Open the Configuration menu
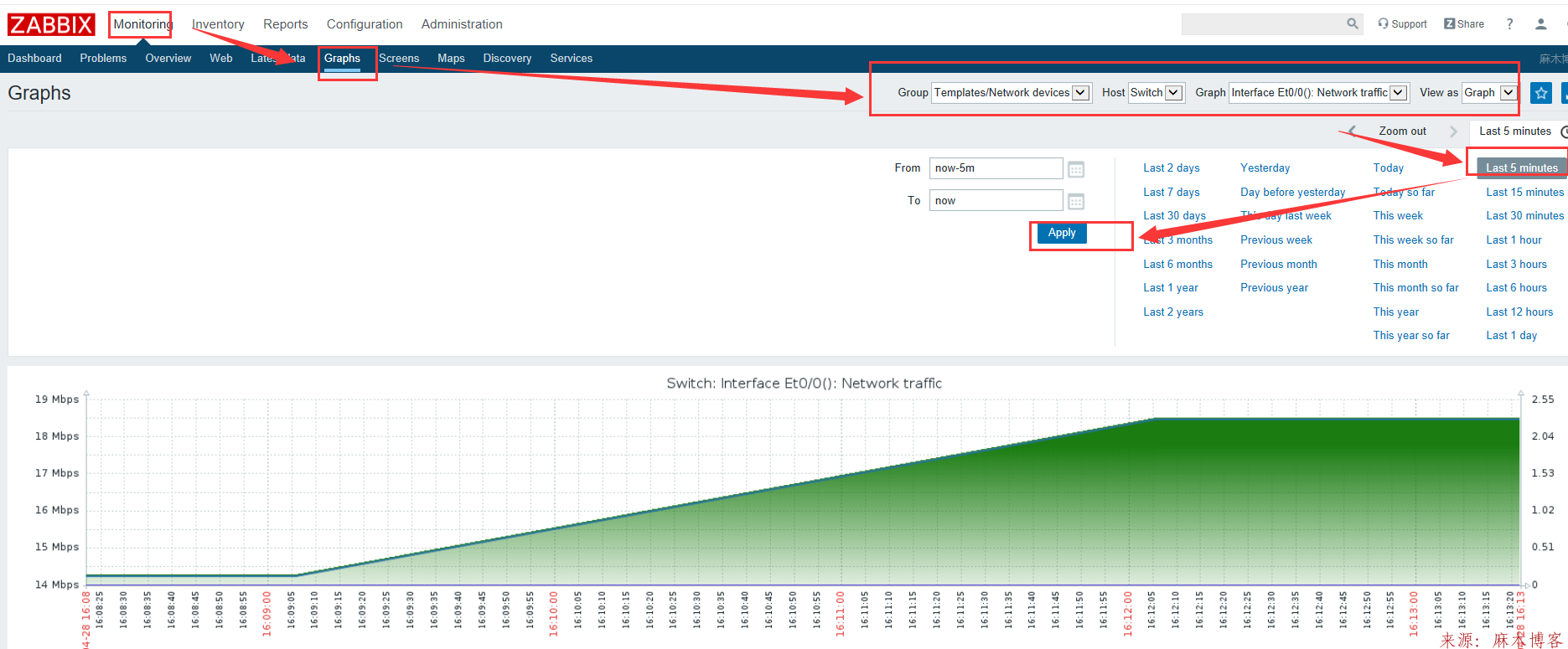Viewport: 1568px width, 649px height. click(x=365, y=24)
